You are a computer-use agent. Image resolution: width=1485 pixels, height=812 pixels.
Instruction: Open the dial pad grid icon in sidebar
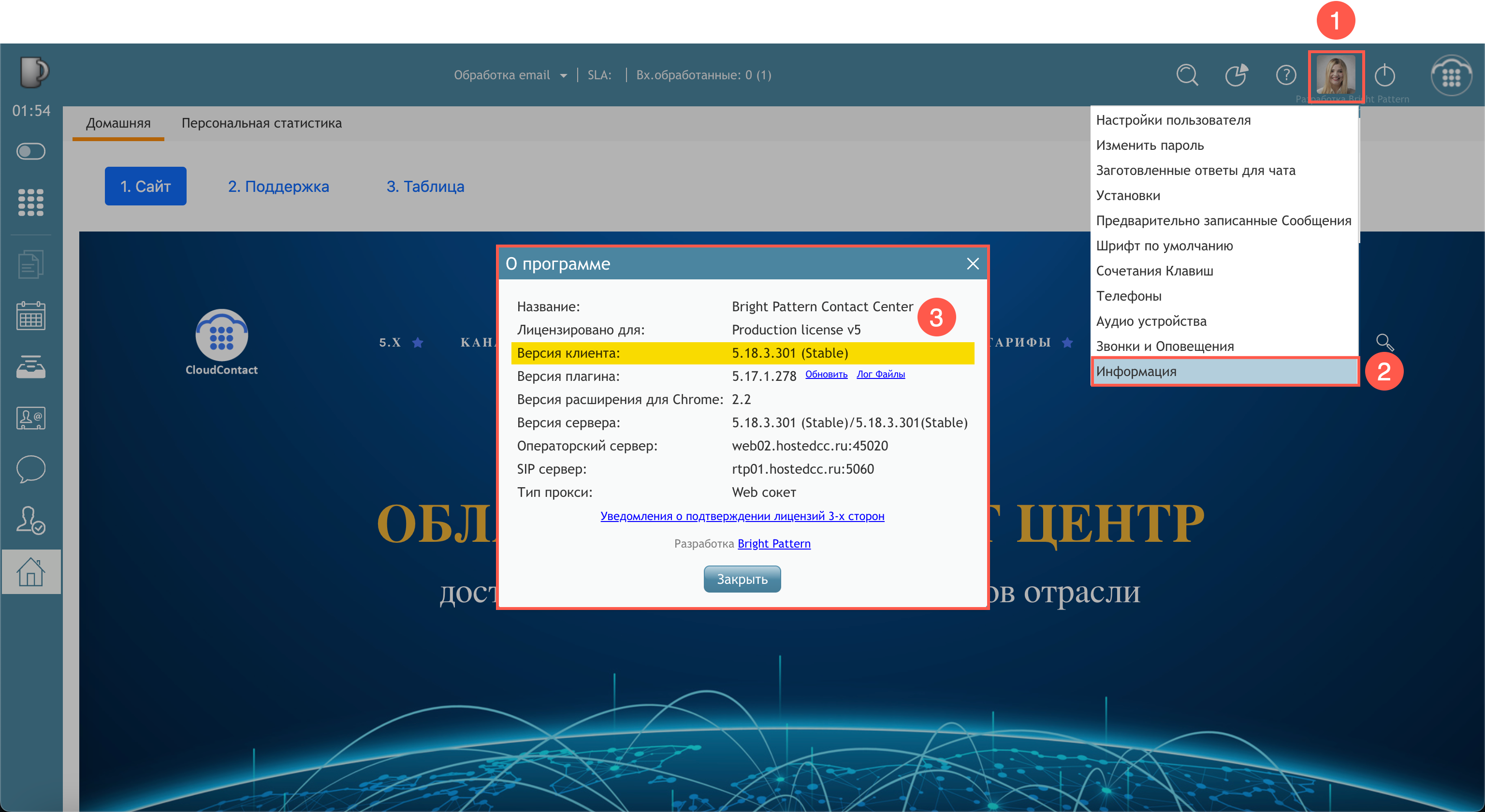click(x=31, y=203)
